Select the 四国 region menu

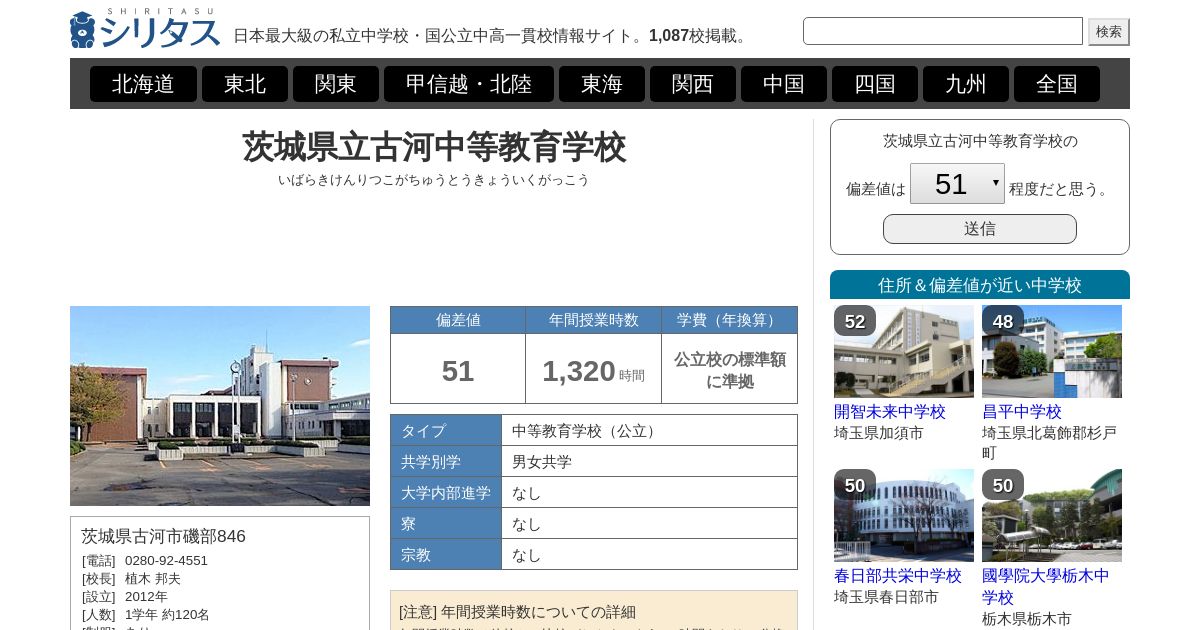[x=875, y=84]
